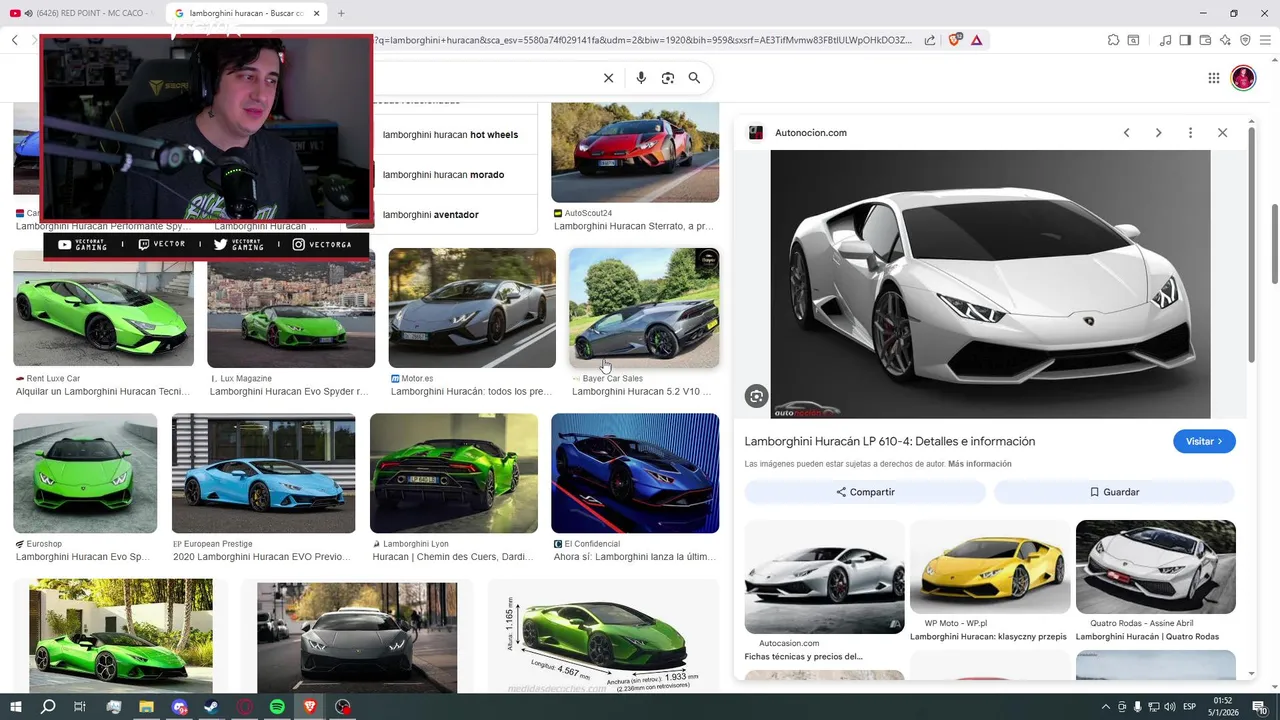Viewport: 1280px width, 720px height.
Task: Clear the Google search box text
Action: tap(608, 78)
